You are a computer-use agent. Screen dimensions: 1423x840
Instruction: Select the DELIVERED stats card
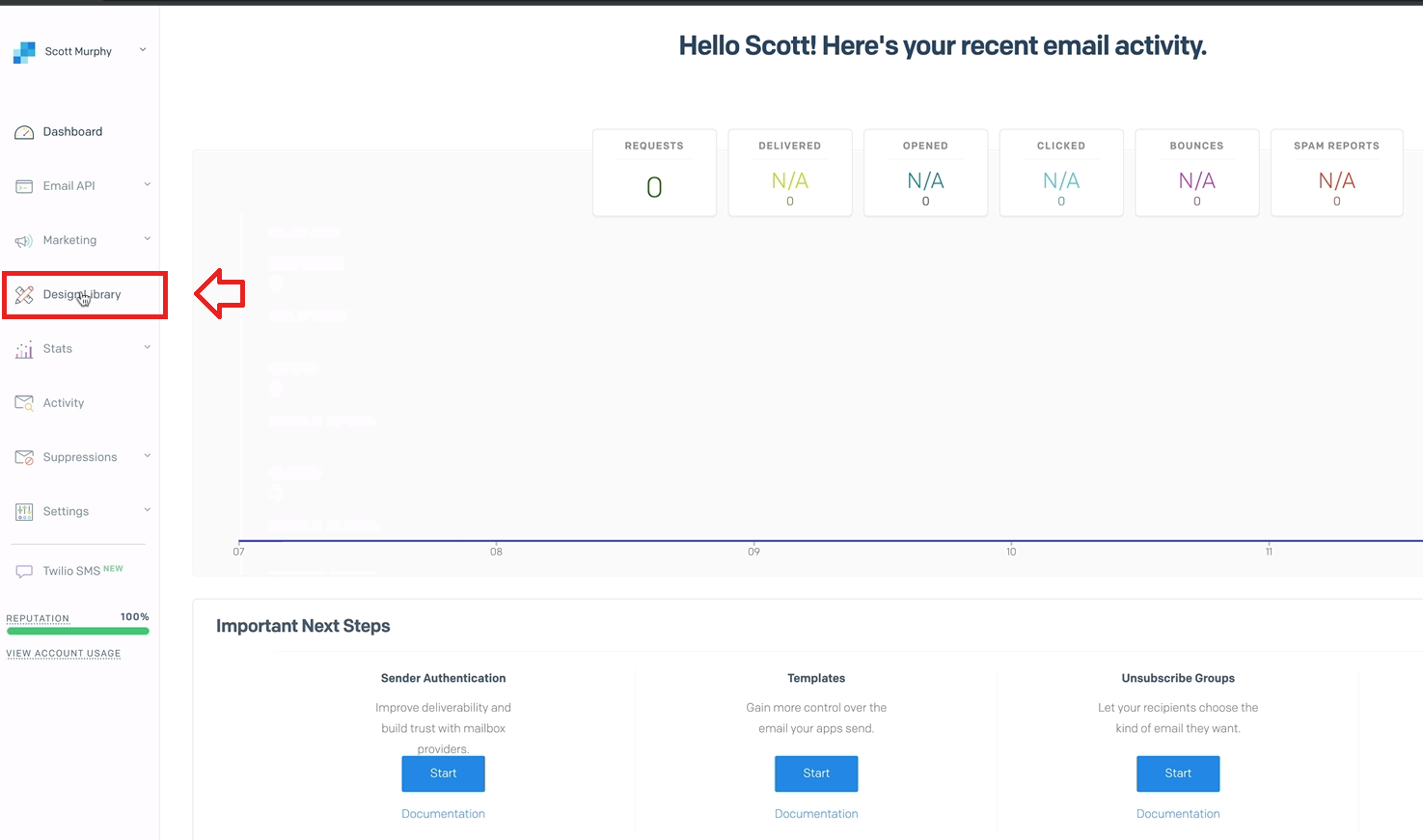coord(789,173)
